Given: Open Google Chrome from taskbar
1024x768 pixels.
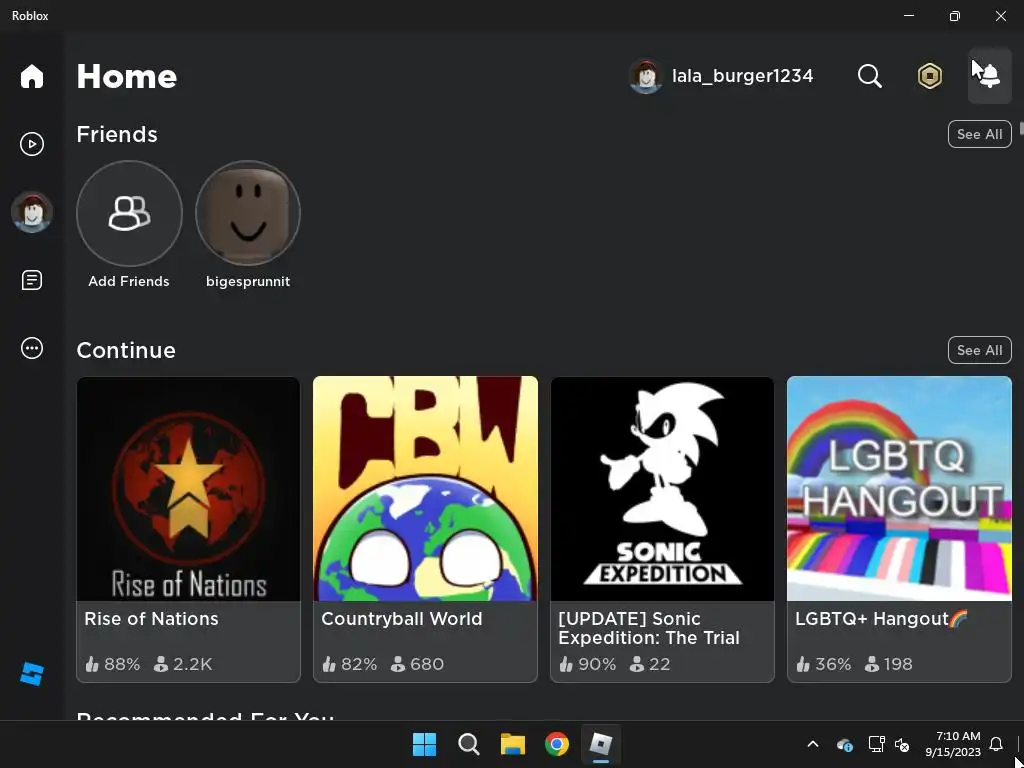Looking at the screenshot, I should 557,744.
